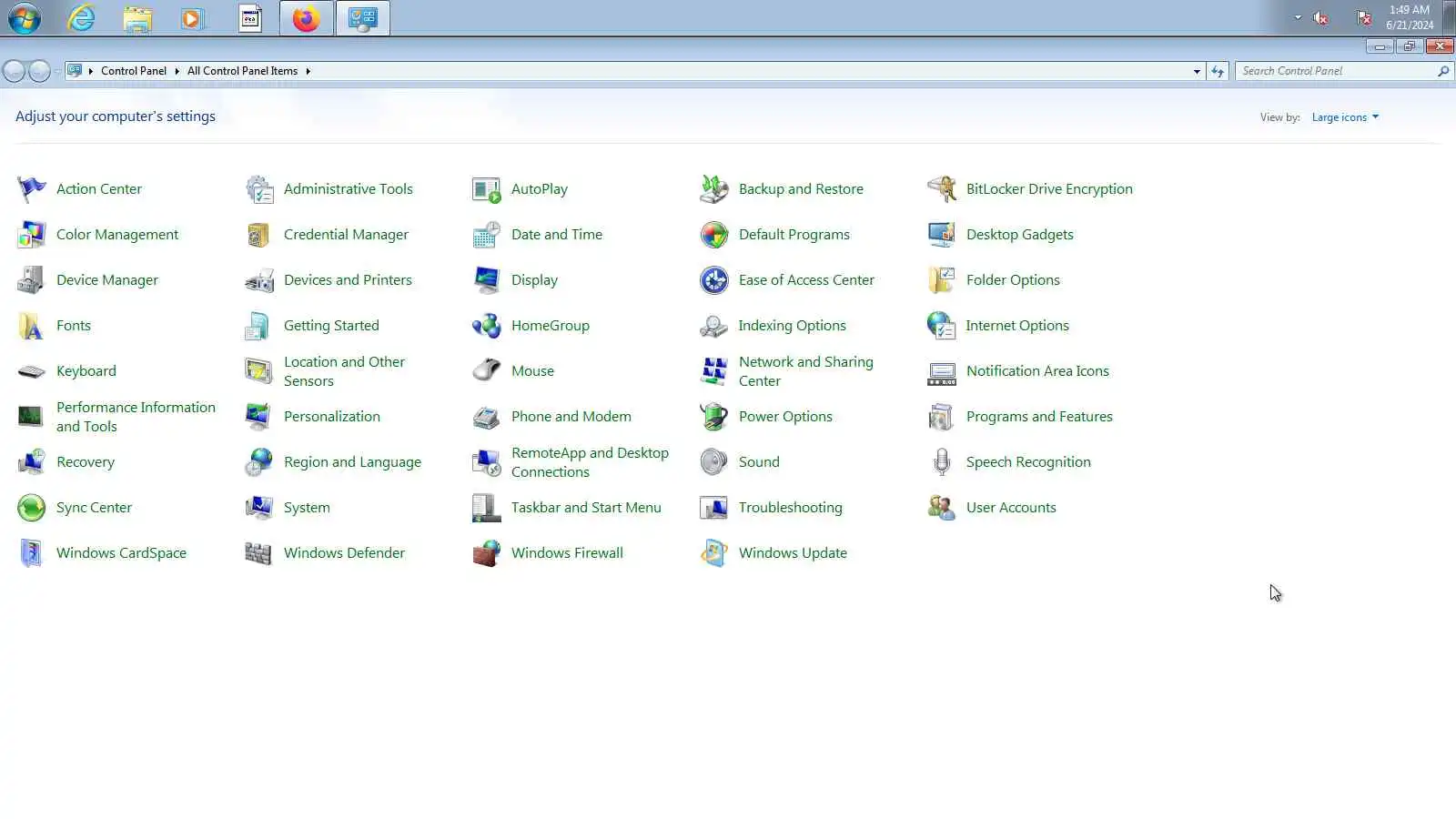Open the Keyboard icon

pos(32,371)
